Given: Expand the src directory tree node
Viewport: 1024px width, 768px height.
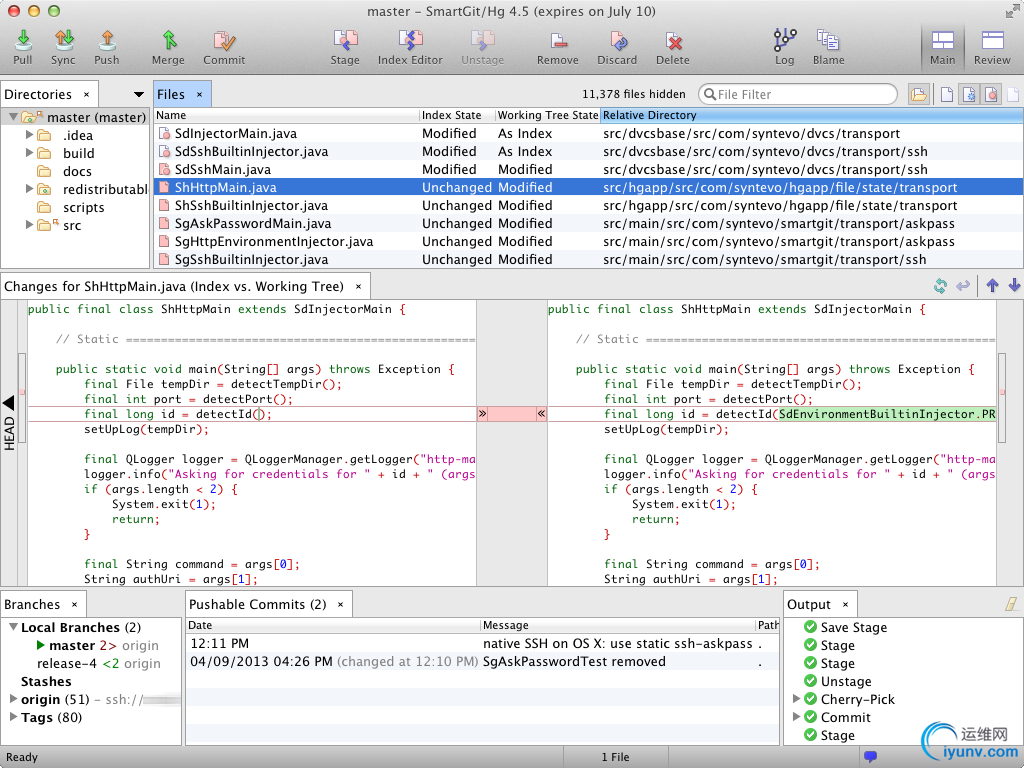Looking at the screenshot, I should click(x=30, y=225).
